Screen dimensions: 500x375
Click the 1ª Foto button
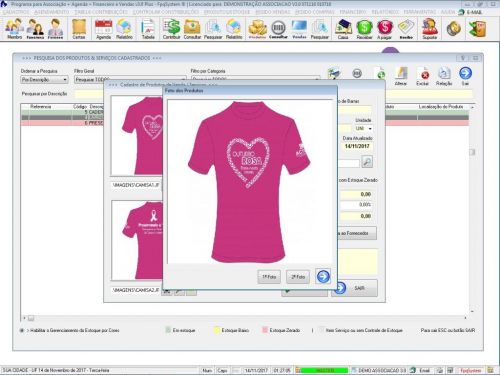coord(269,277)
